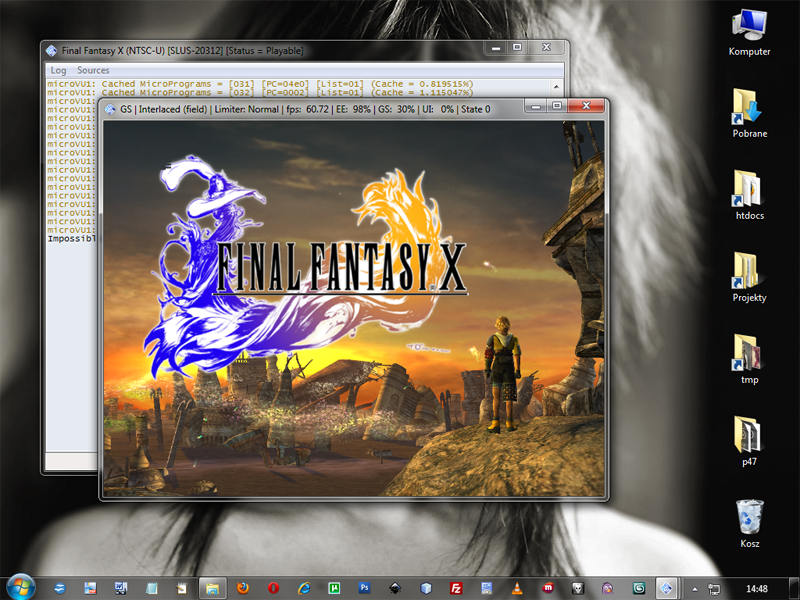This screenshot has width=800, height=600.
Task: Open the p47 folder on desktop
Action: point(749,441)
